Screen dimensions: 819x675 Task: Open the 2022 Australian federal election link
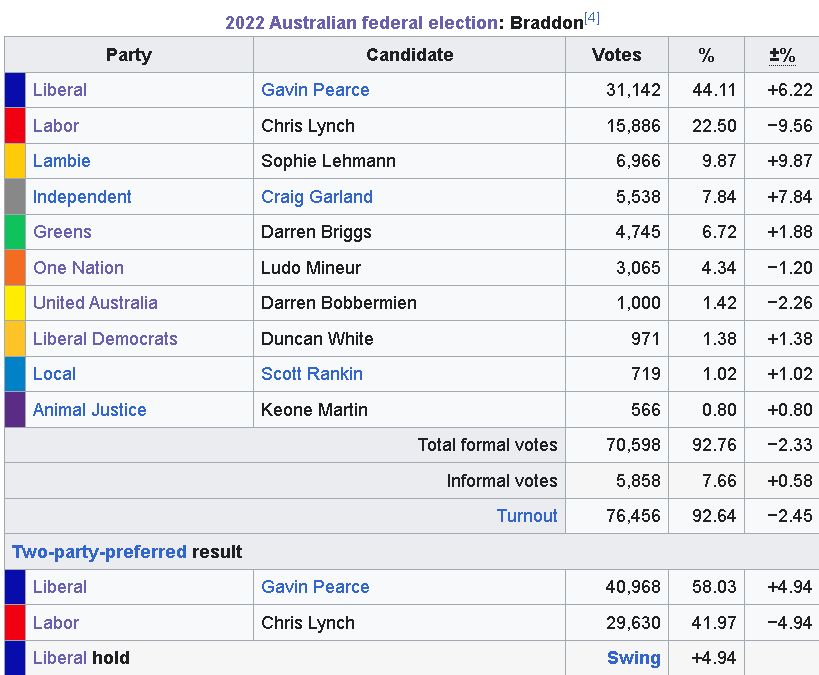(361, 22)
